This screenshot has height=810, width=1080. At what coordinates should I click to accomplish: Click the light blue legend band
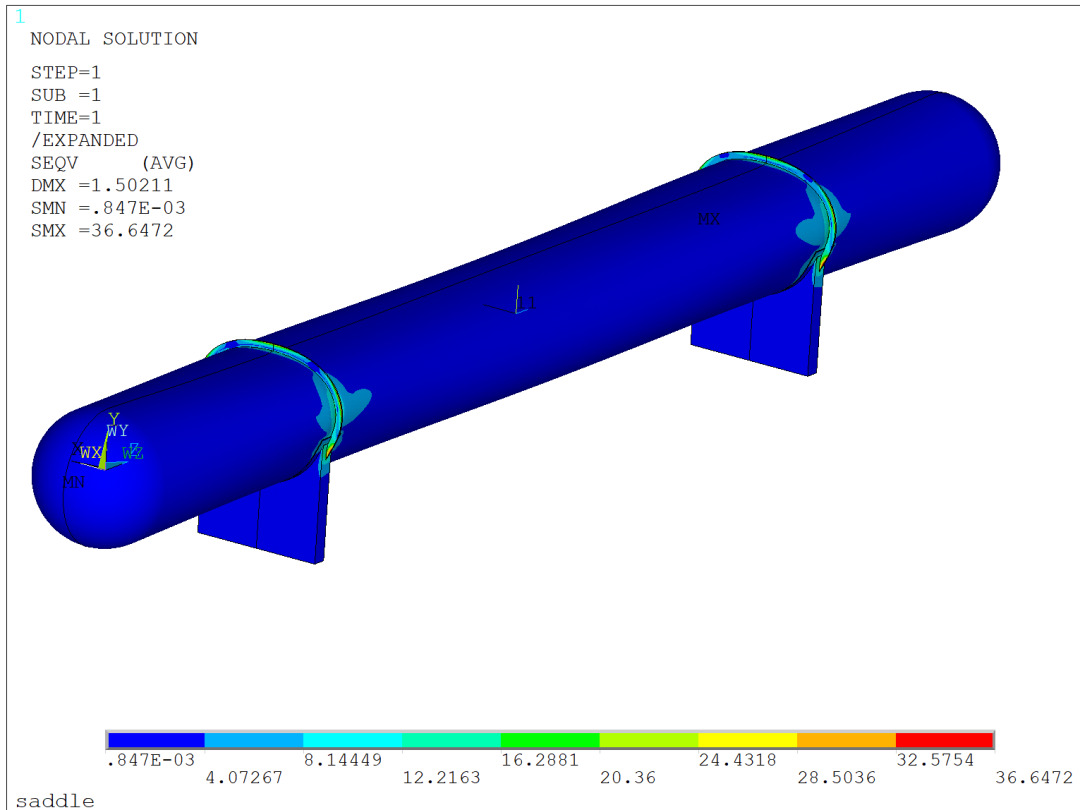[x=253, y=740]
